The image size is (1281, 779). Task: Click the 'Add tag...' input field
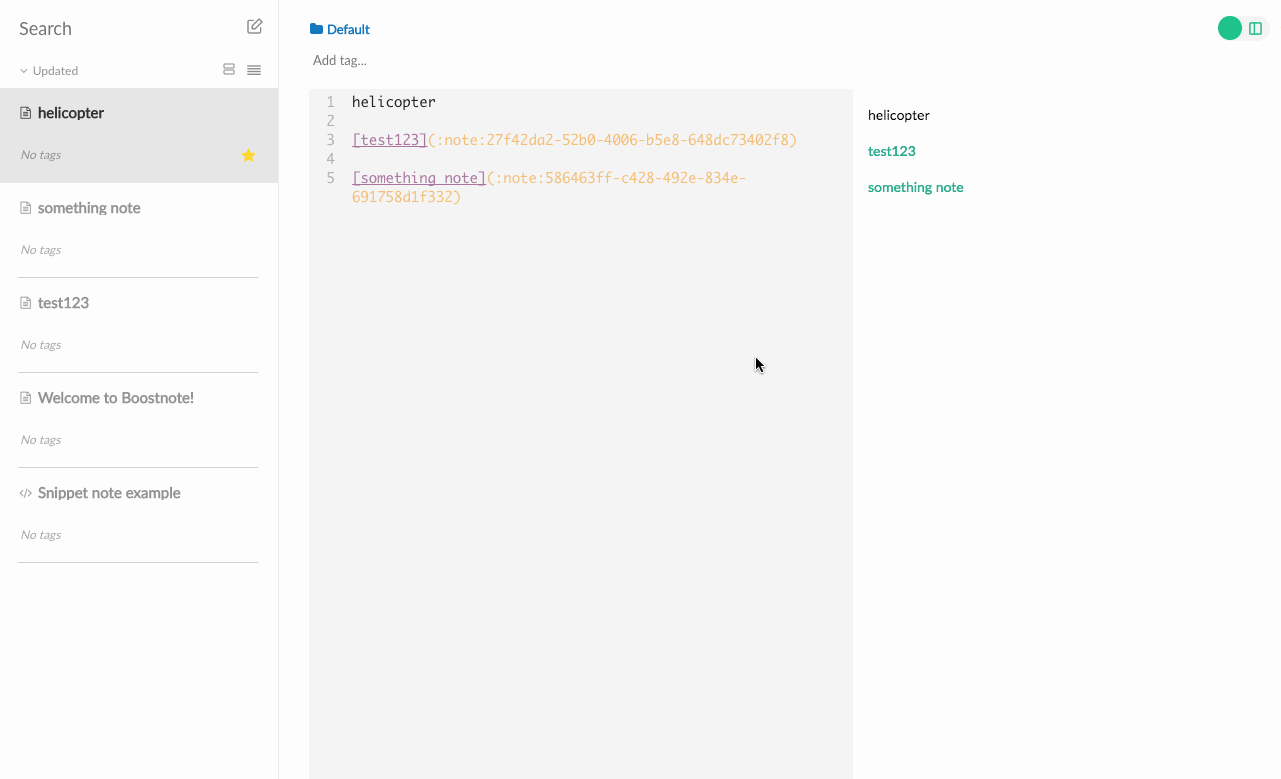[x=340, y=60]
